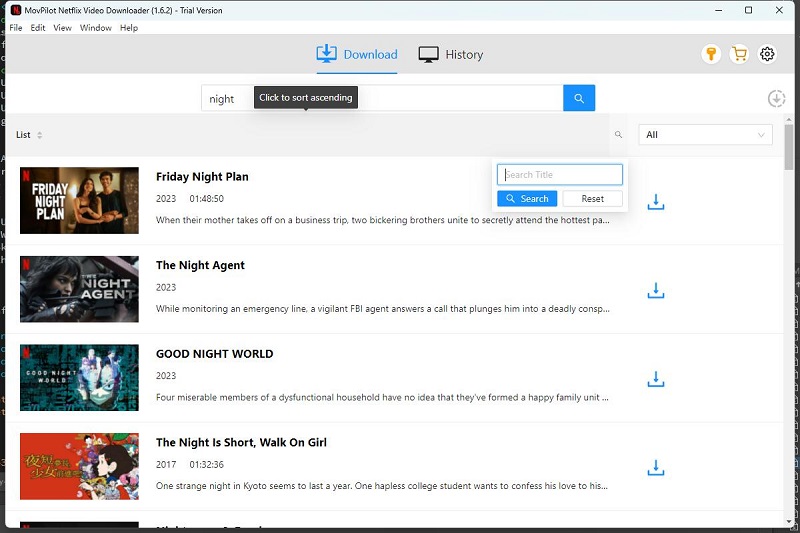Click the 01:48:50 duration text
This screenshot has width=800, height=533.
click(x=207, y=198)
